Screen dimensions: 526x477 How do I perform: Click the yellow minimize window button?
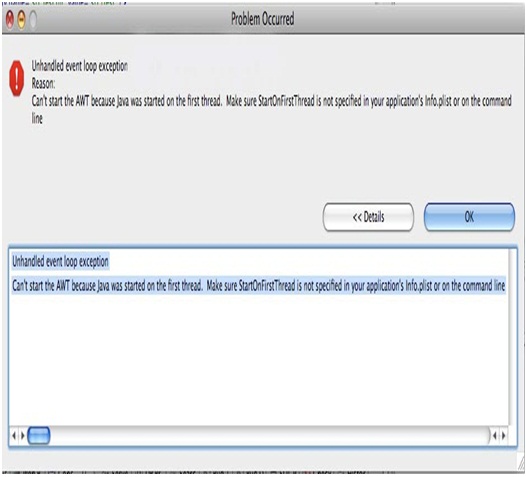pos(21,19)
